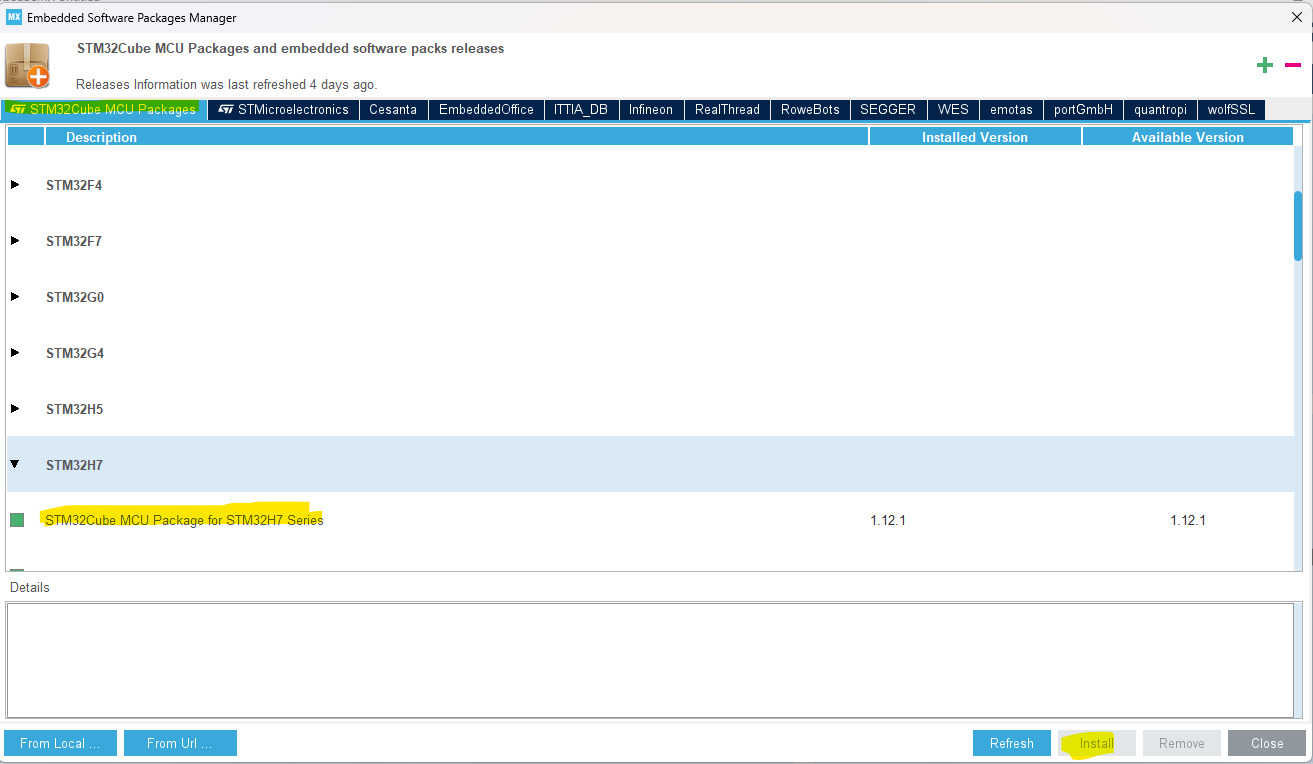Open the Infineon tab
Screen dimensions: 1313x764
point(651,110)
